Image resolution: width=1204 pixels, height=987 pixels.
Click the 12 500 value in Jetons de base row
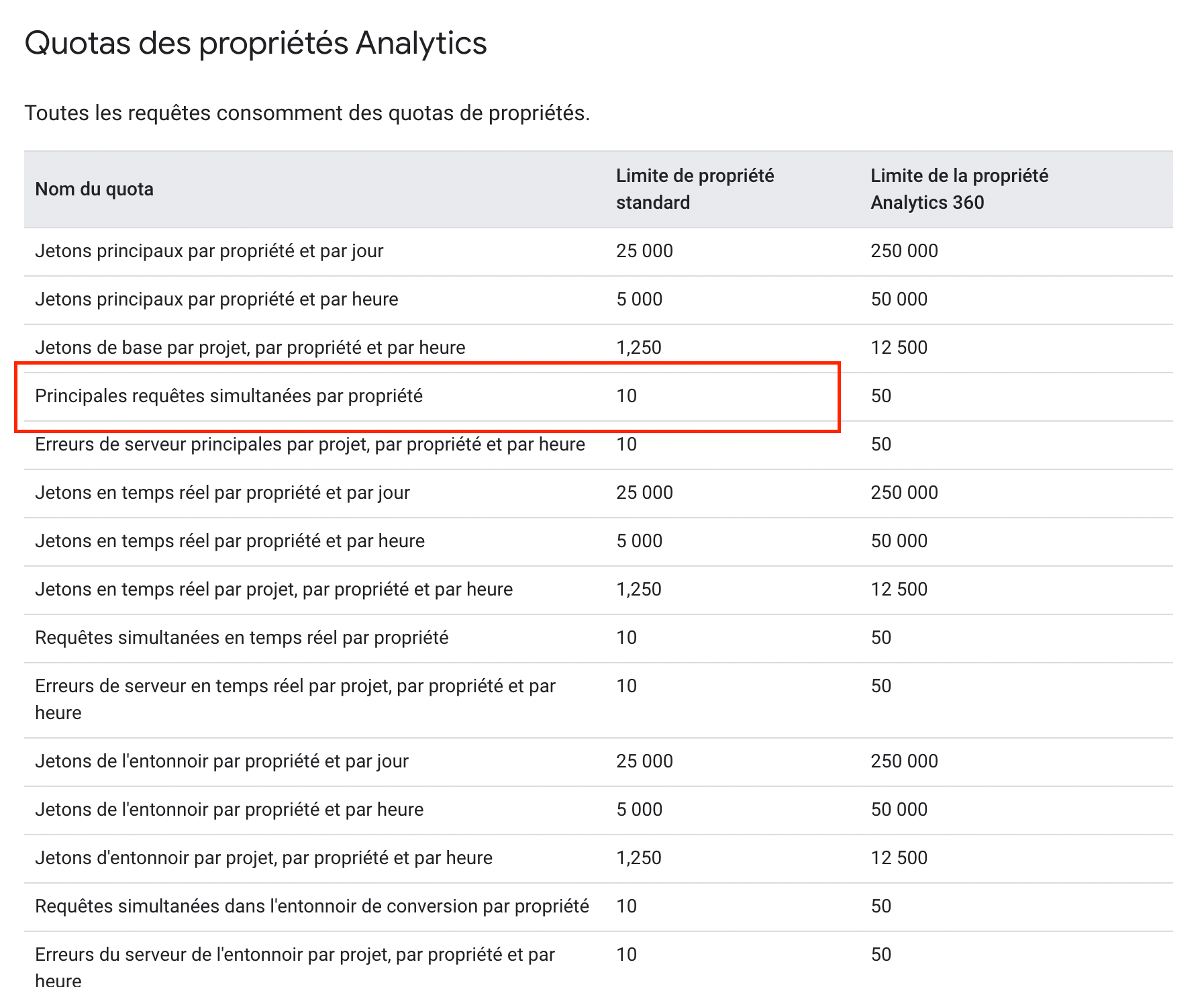(899, 348)
